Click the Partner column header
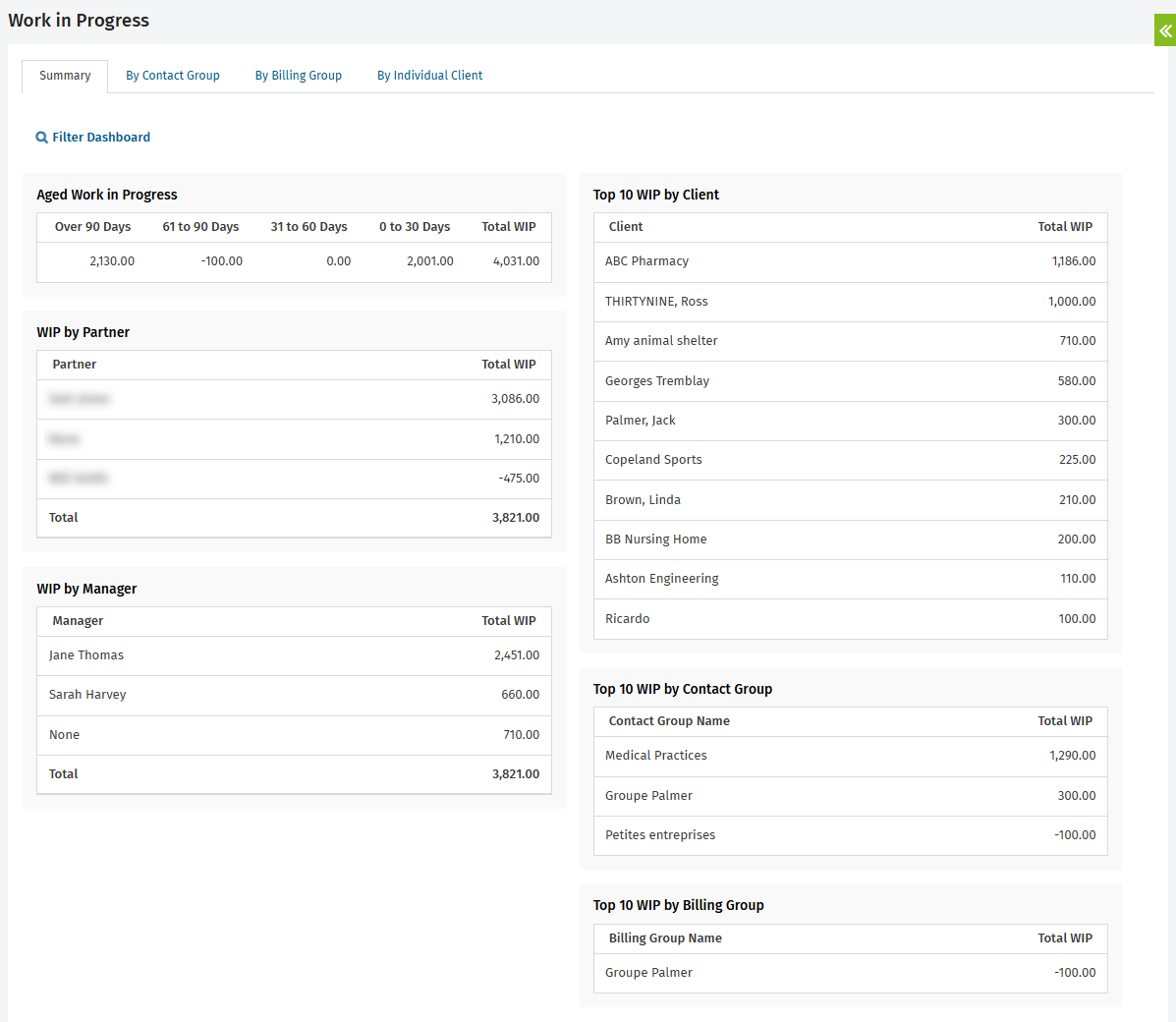Screen dimensions: 1176x1022 point(75,365)
